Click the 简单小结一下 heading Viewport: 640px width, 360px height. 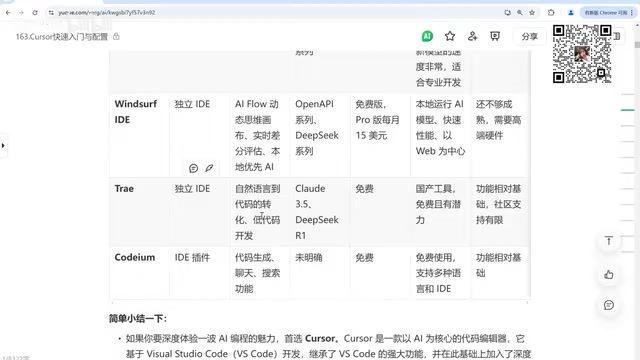tap(138, 318)
